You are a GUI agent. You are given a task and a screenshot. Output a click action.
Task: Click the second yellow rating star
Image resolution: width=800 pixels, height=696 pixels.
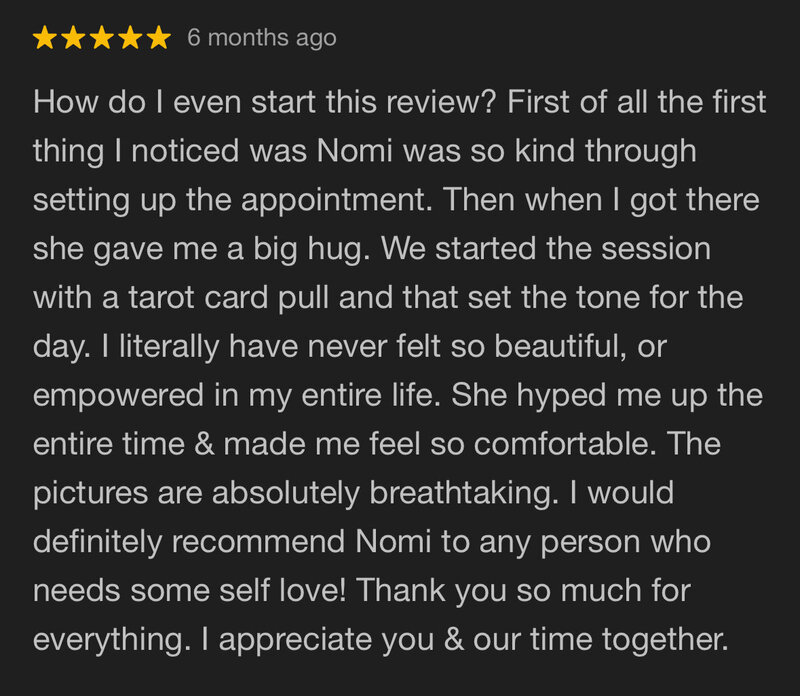click(73, 38)
